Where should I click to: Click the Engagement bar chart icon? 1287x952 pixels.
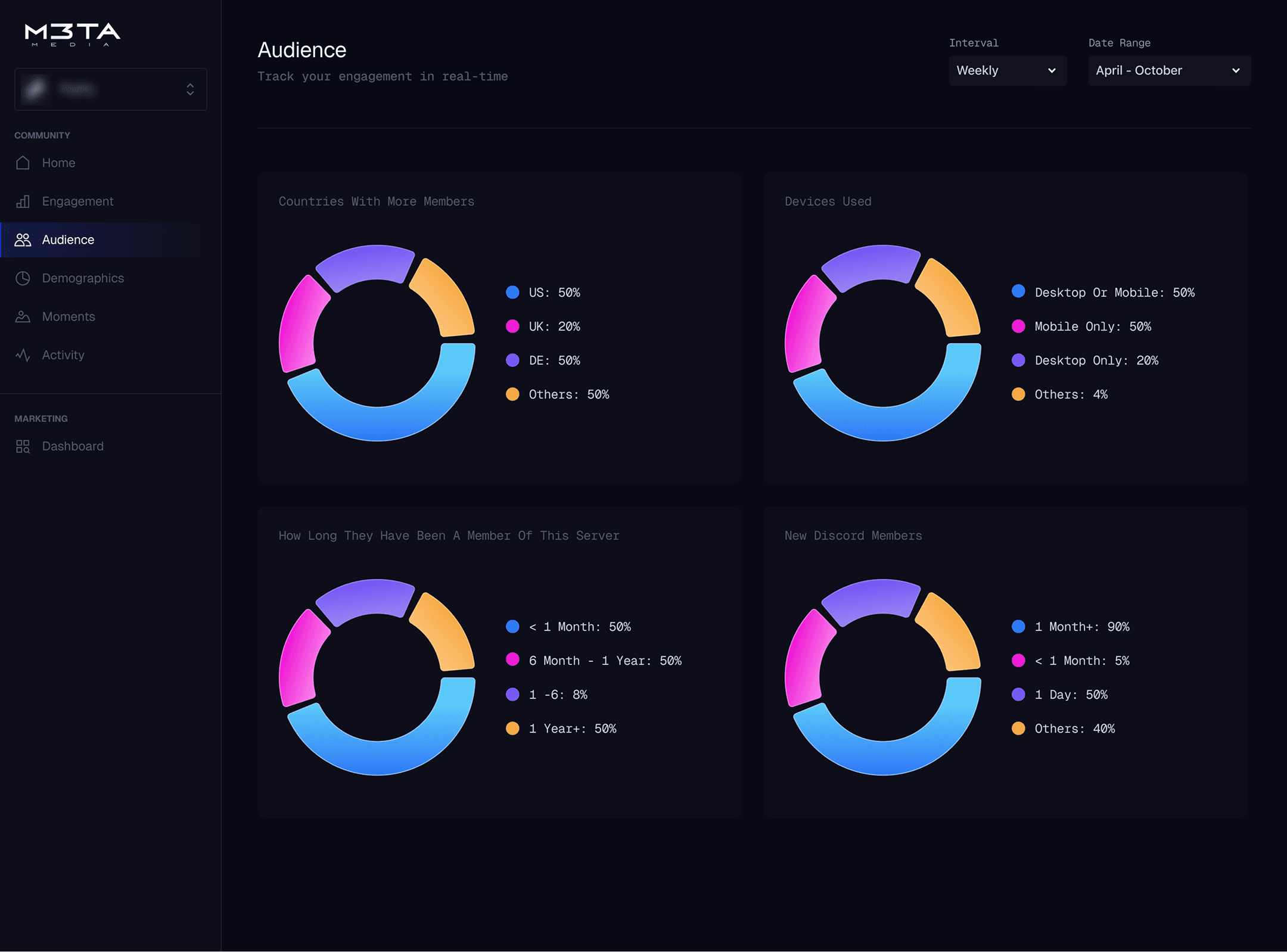[23, 201]
